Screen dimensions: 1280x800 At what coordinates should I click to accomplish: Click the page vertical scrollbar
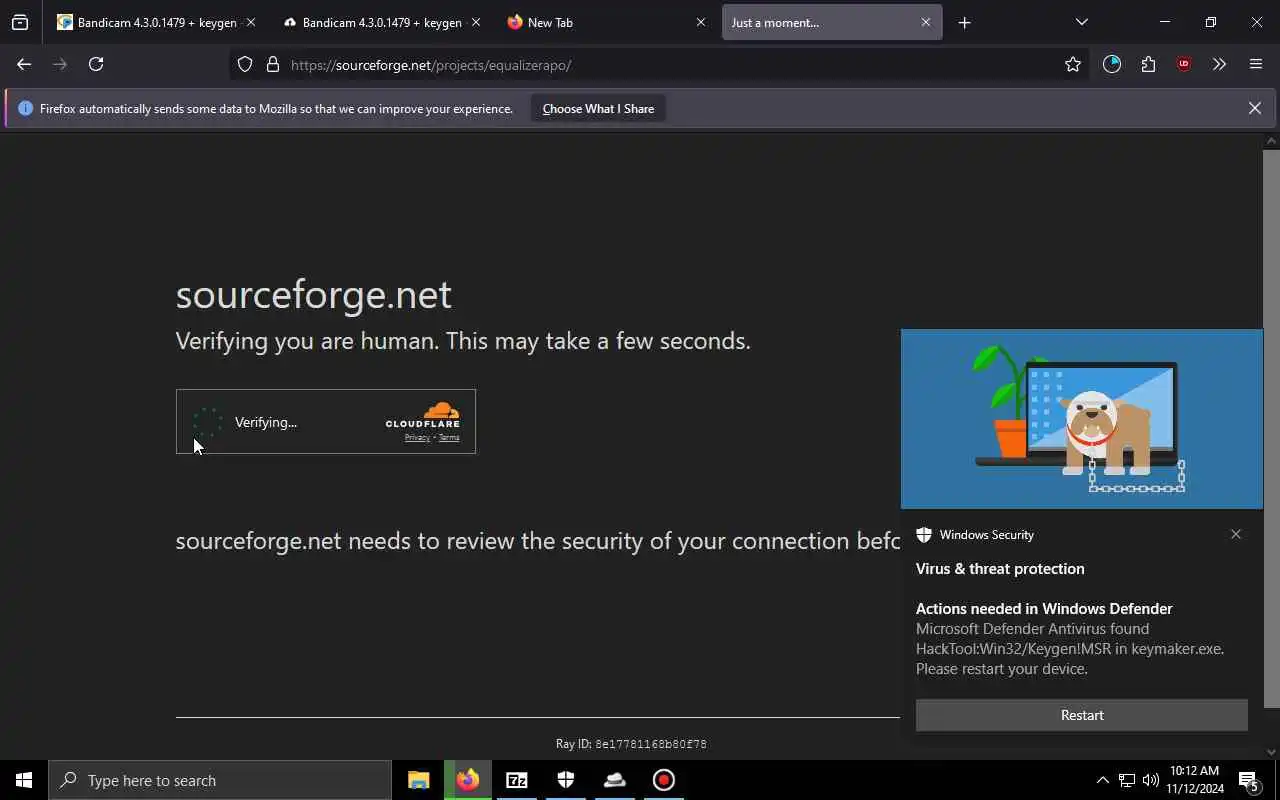click(x=1271, y=428)
